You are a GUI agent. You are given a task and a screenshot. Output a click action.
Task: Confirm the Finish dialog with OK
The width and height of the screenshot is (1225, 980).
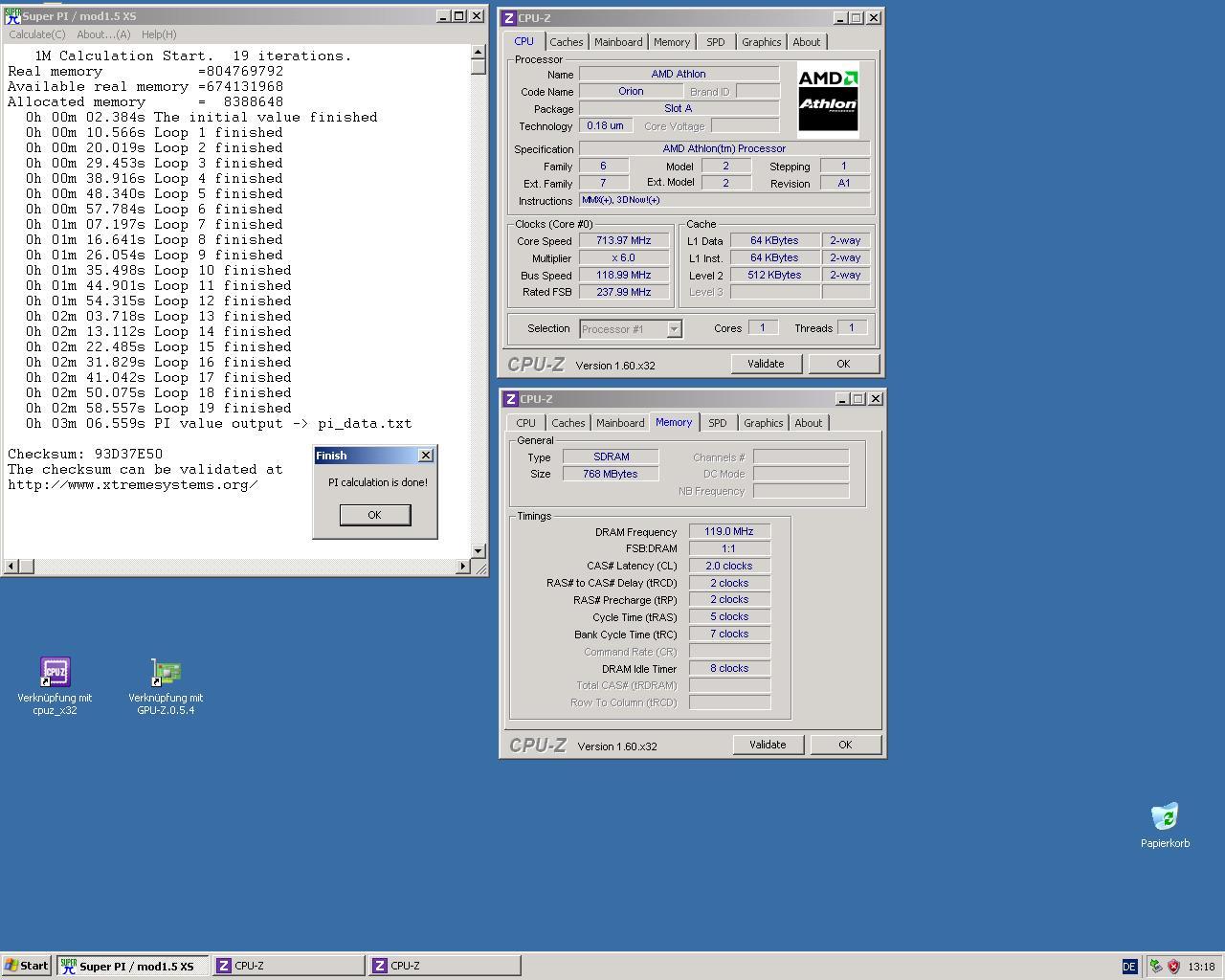point(374,515)
